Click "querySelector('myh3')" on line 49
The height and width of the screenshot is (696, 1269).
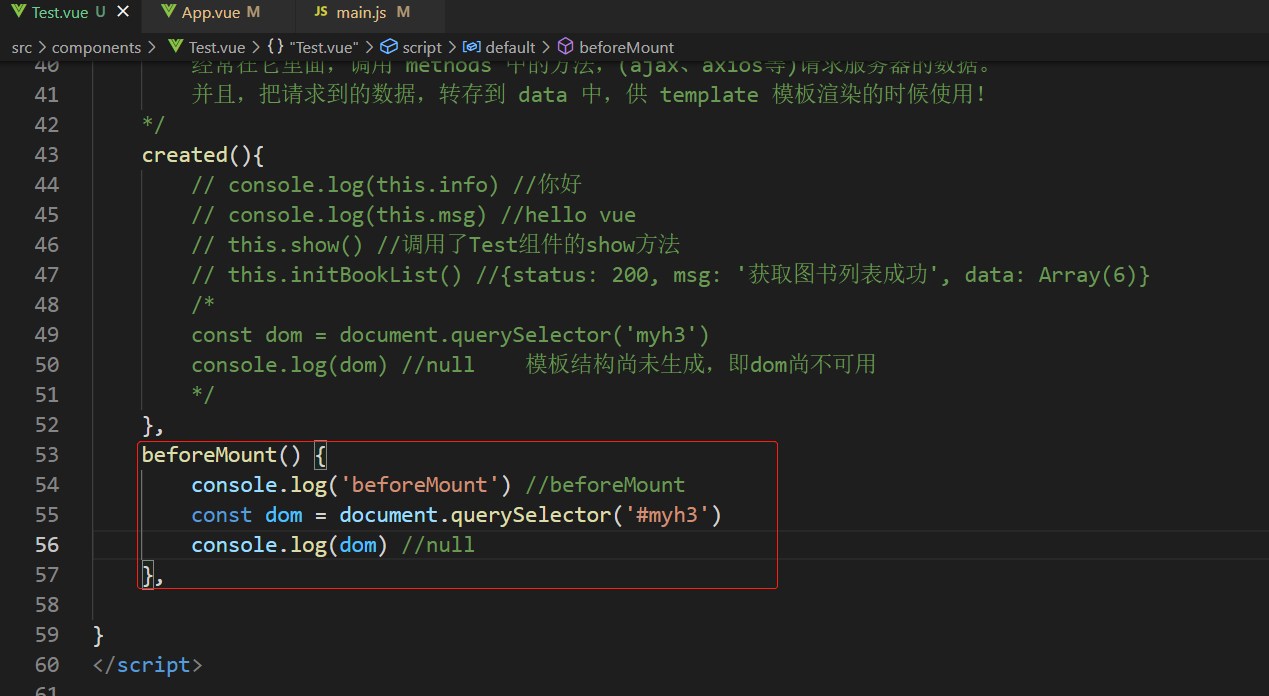coord(580,335)
